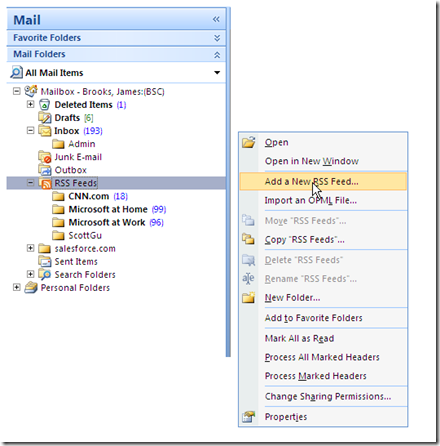Select Open in New Window
Viewport: 440px width, 446px height.
point(323,161)
